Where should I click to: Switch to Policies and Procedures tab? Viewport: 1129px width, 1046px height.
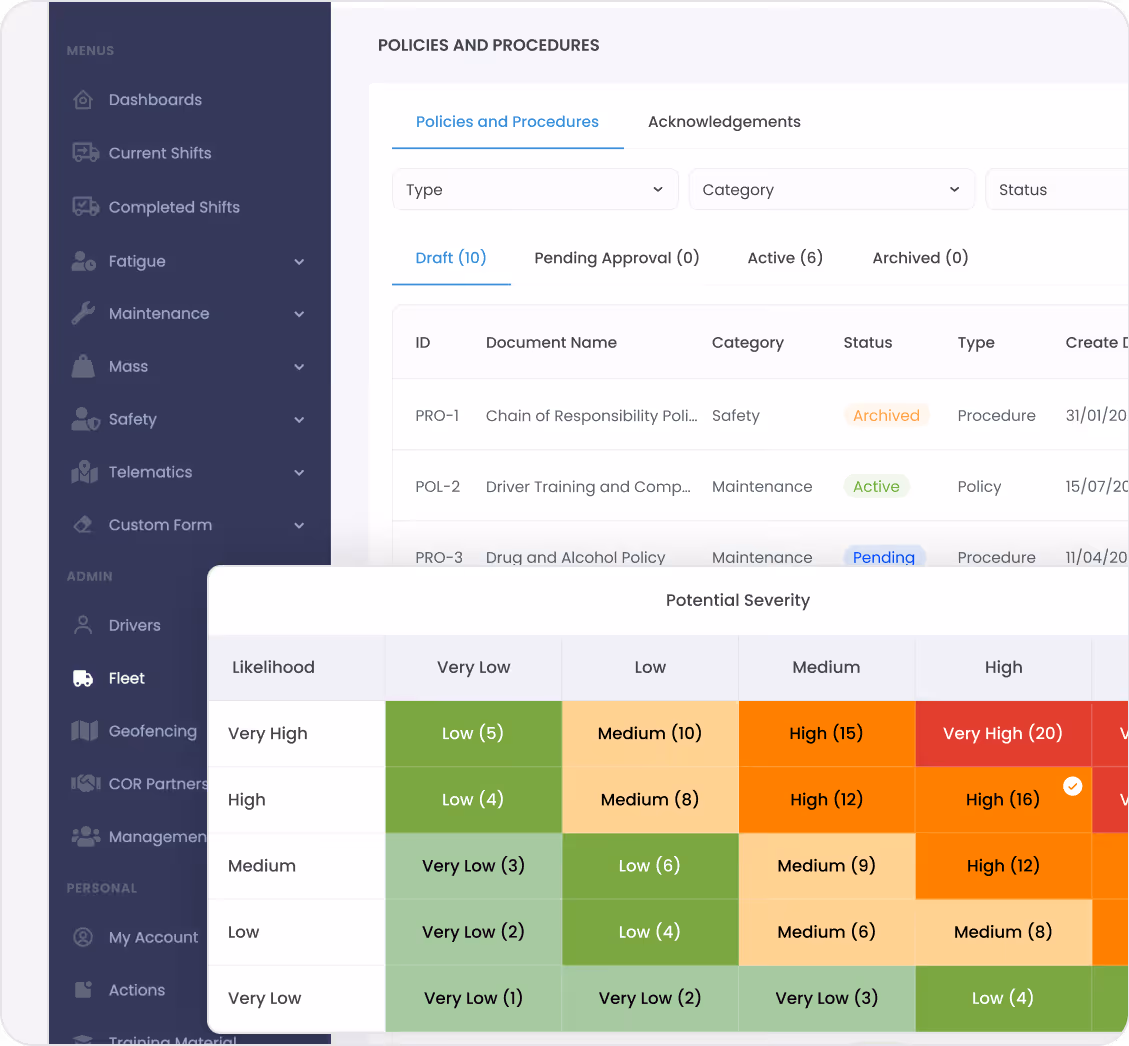pyautogui.click(x=507, y=122)
